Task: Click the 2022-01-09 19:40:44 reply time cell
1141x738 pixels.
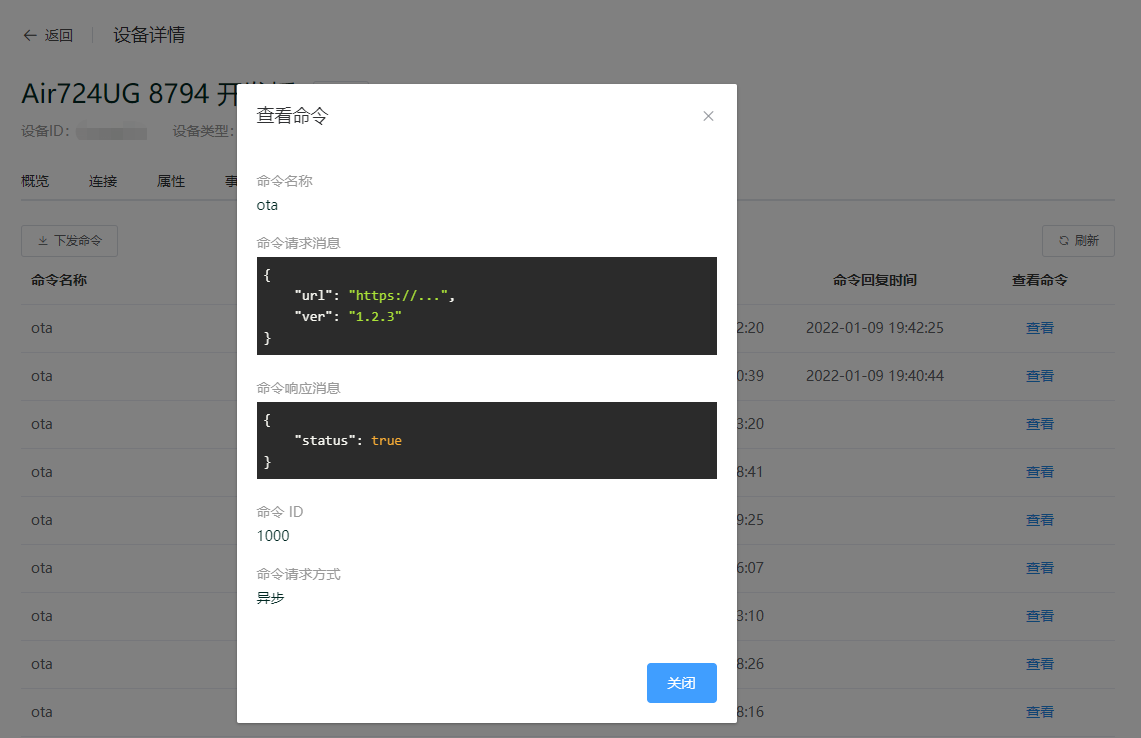Action: tap(875, 376)
